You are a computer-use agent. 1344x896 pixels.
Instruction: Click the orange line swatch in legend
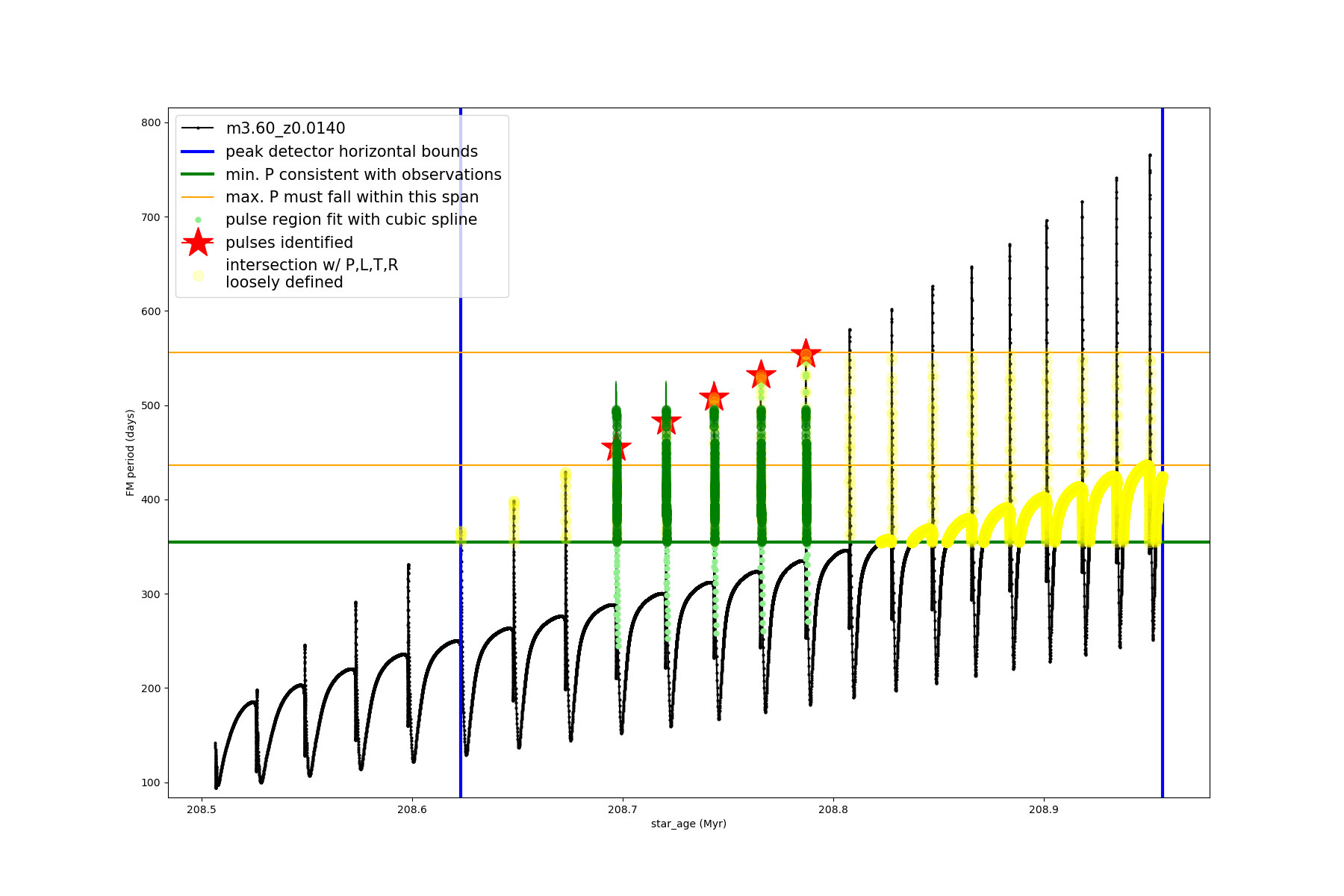[x=198, y=197]
